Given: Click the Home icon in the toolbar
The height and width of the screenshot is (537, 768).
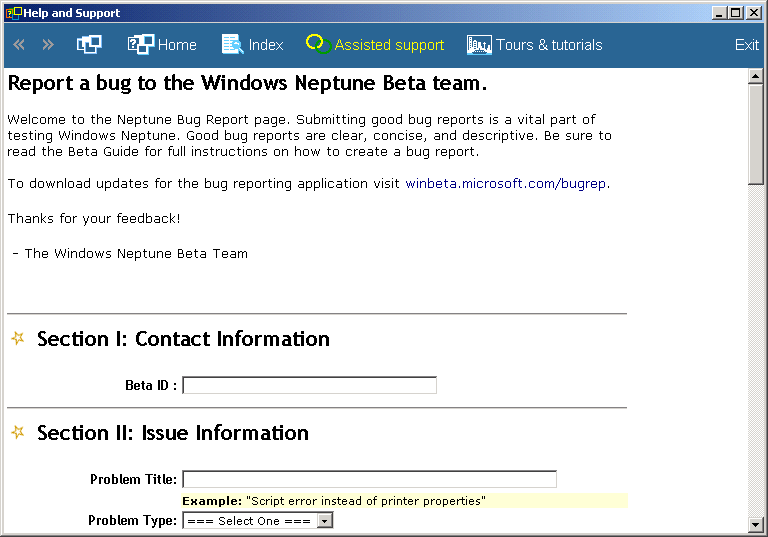Looking at the screenshot, I should click(141, 45).
